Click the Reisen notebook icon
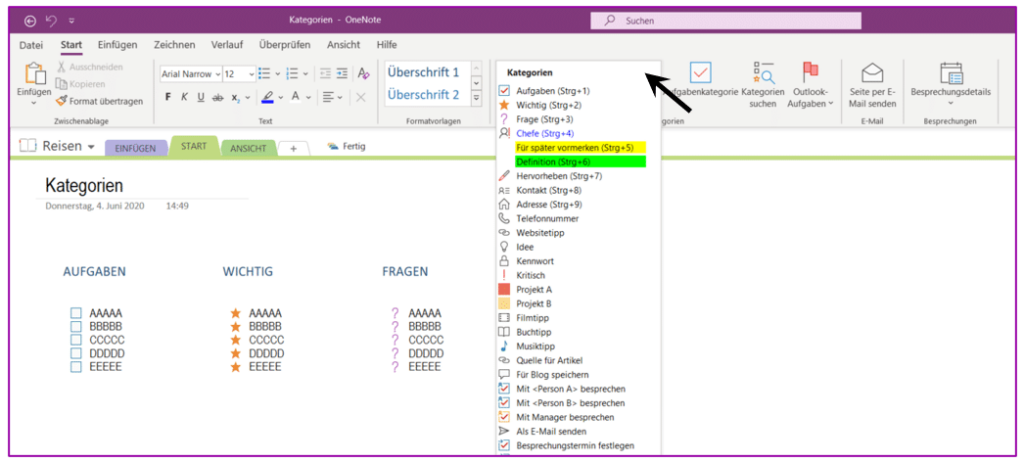1024x462 pixels. (27, 146)
